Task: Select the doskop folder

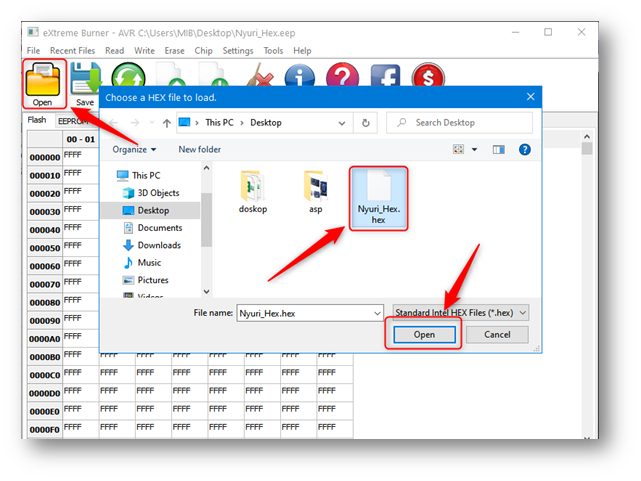Action: (253, 192)
